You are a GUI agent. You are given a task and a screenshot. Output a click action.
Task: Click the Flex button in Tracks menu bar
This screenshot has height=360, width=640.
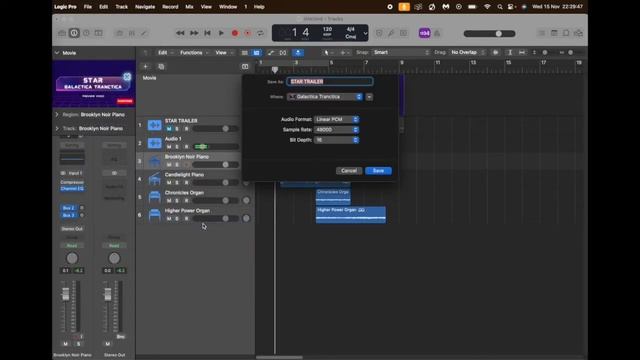[283, 53]
